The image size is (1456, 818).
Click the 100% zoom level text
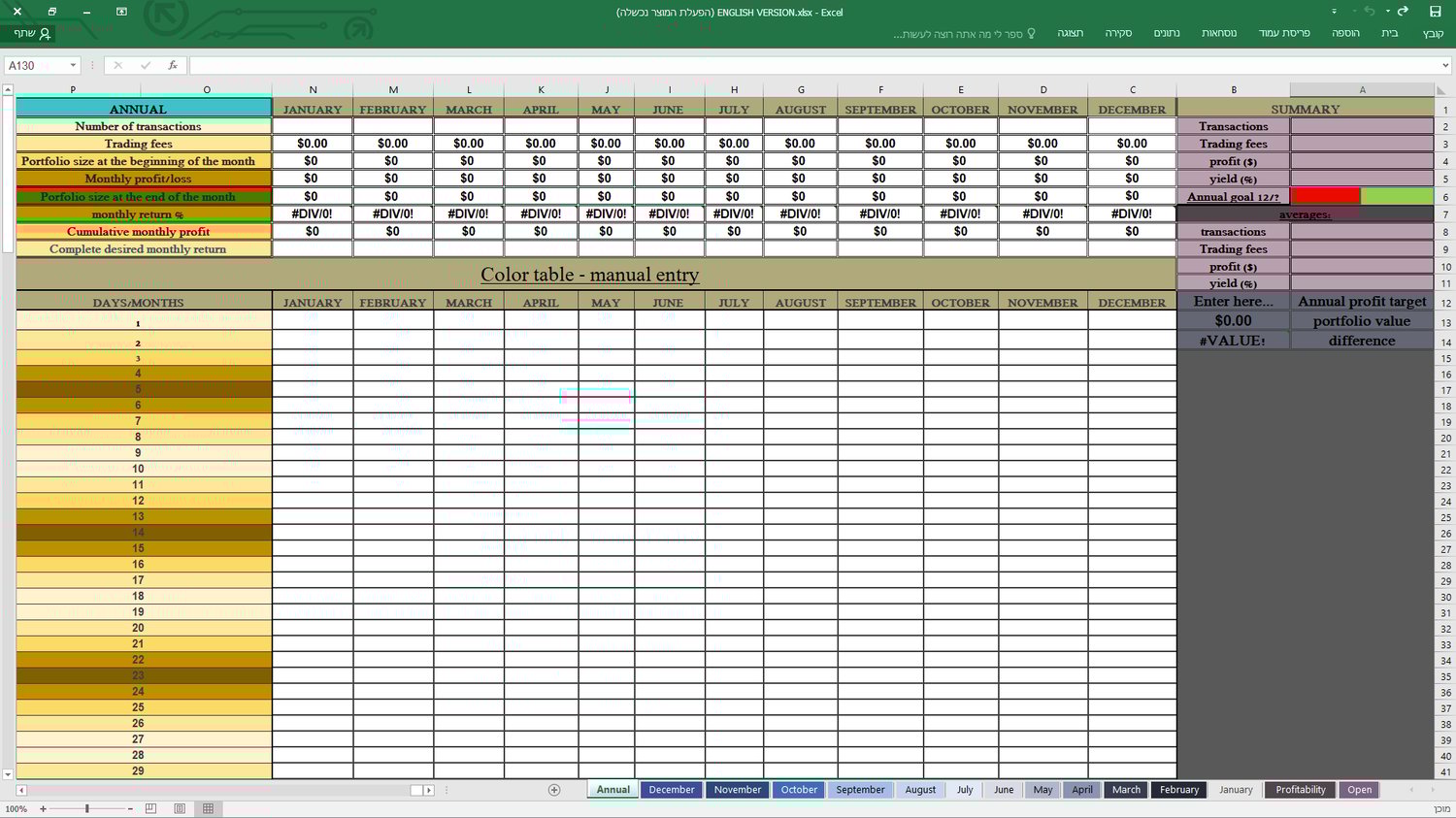click(x=16, y=808)
